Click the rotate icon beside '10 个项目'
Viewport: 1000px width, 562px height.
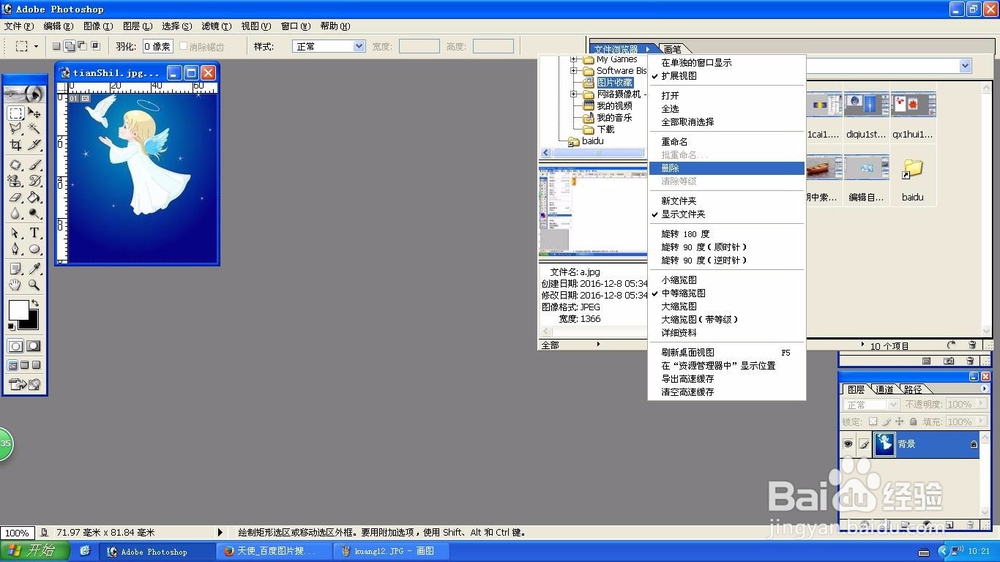(x=951, y=345)
